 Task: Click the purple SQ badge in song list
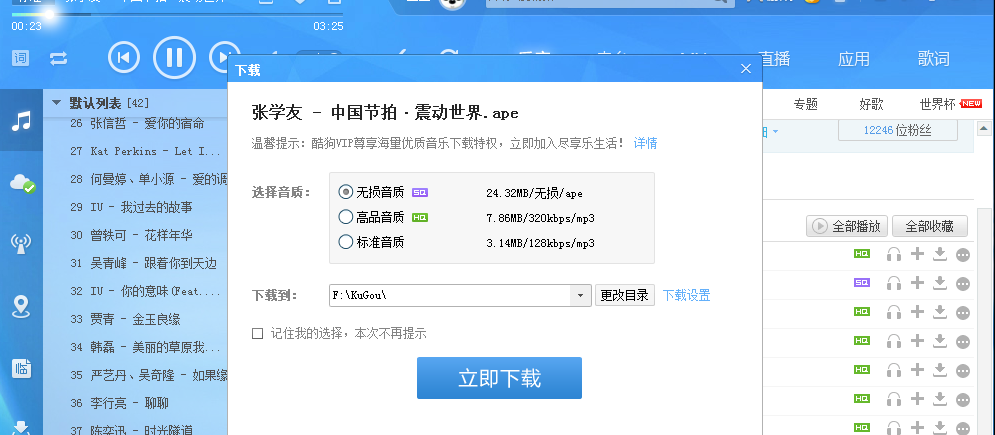coord(862,282)
